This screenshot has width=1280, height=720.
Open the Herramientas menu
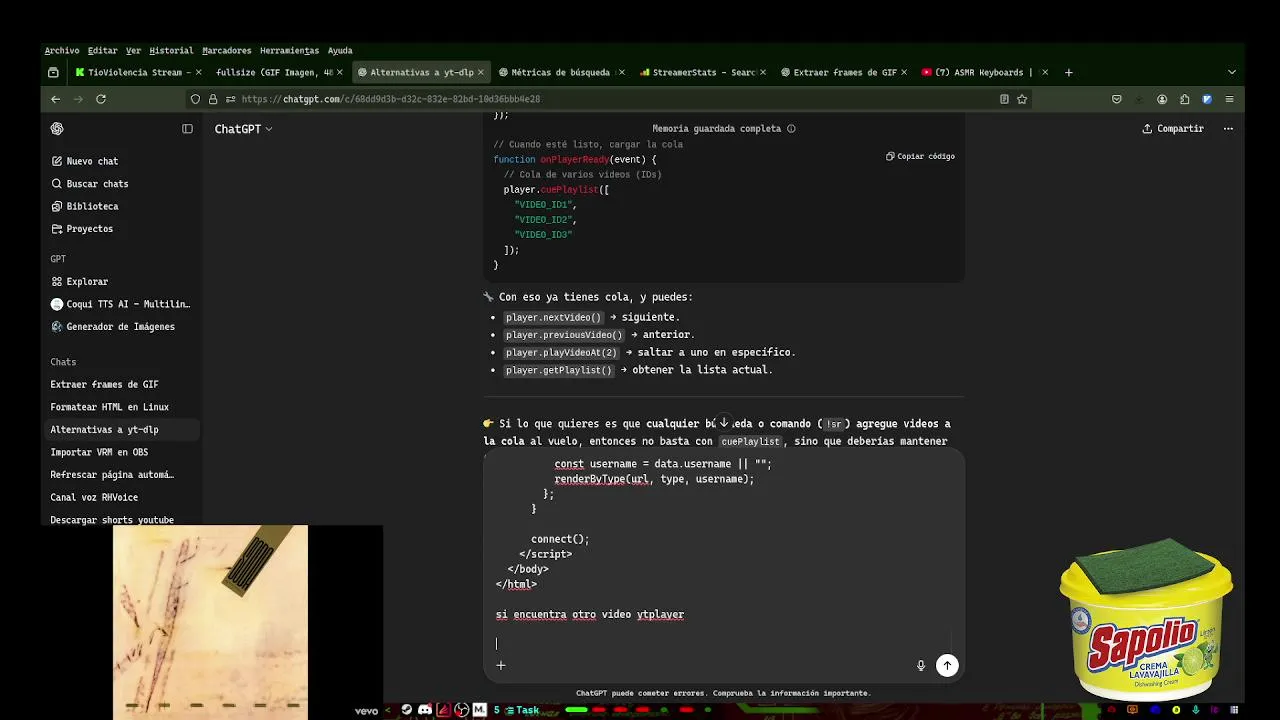point(289,50)
